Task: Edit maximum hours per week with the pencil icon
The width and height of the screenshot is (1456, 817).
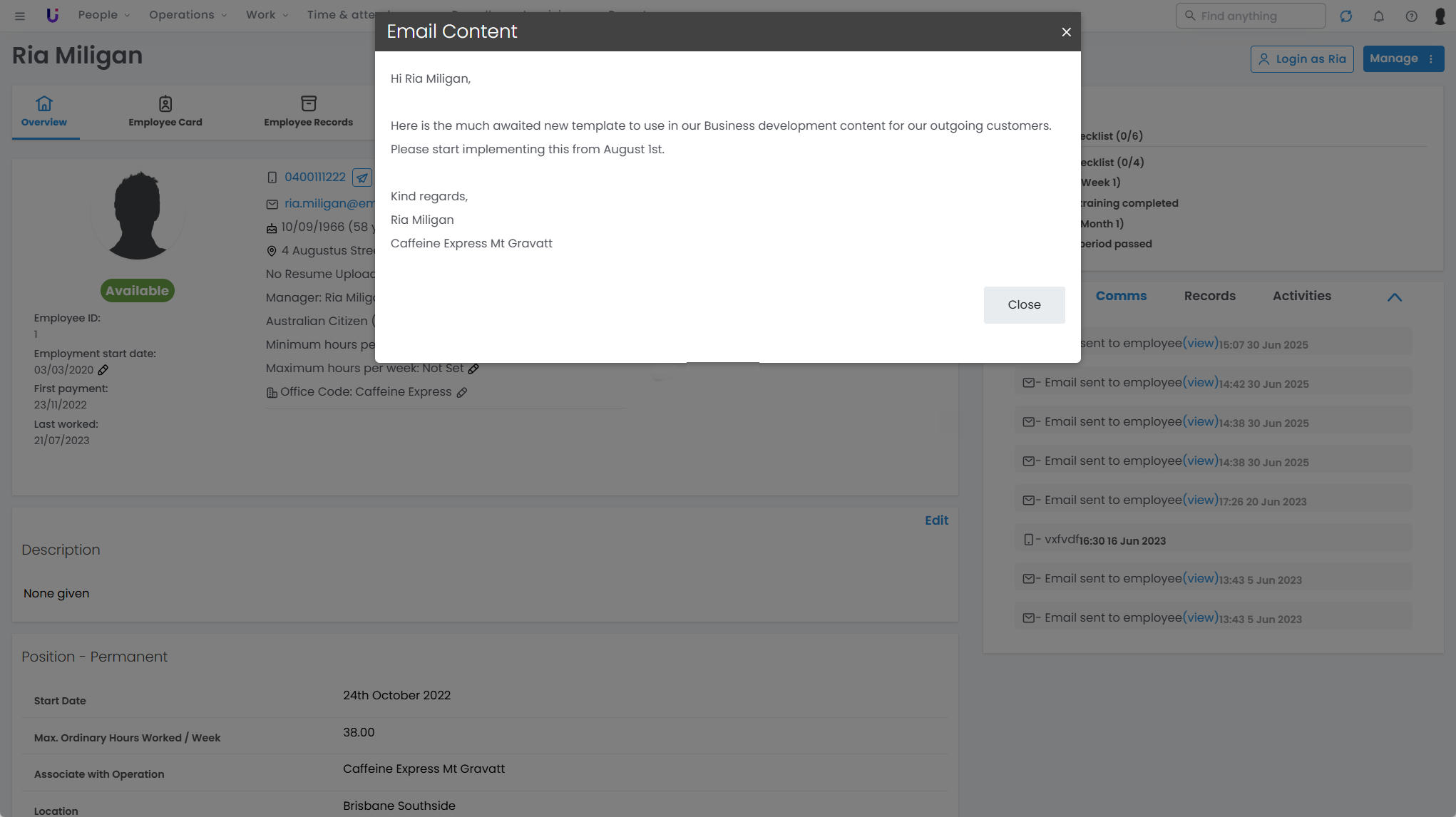Action: click(473, 369)
